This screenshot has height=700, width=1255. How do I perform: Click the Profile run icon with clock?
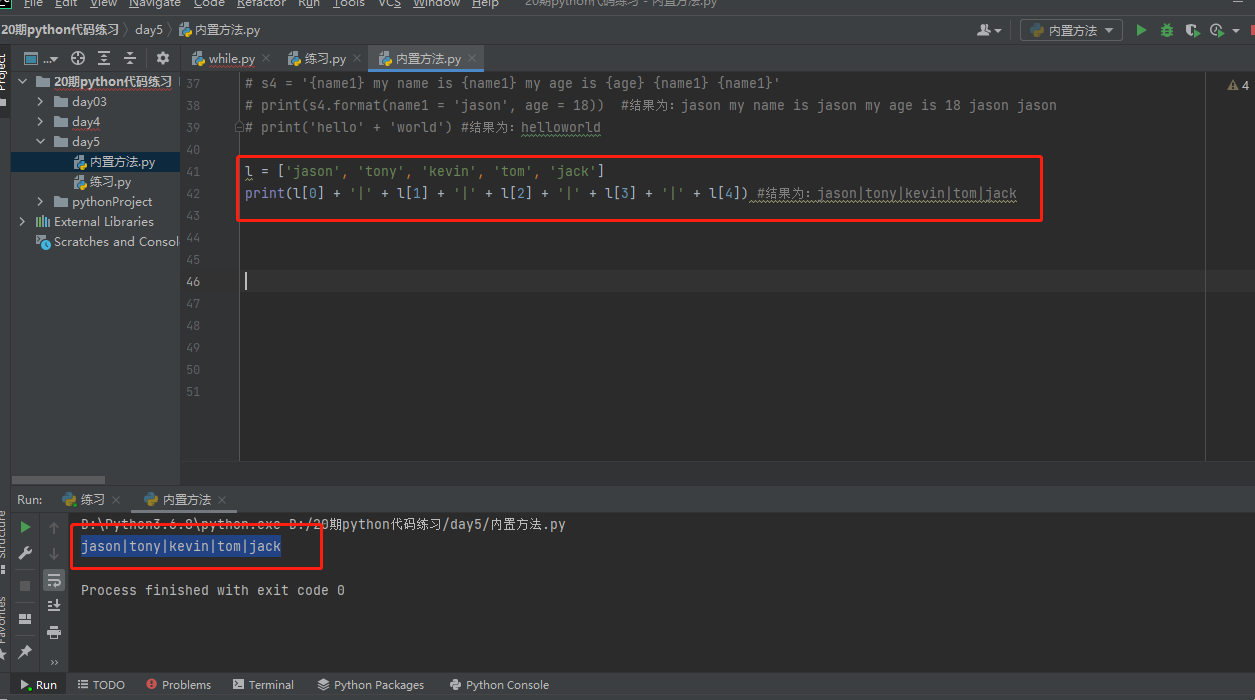(1216, 31)
